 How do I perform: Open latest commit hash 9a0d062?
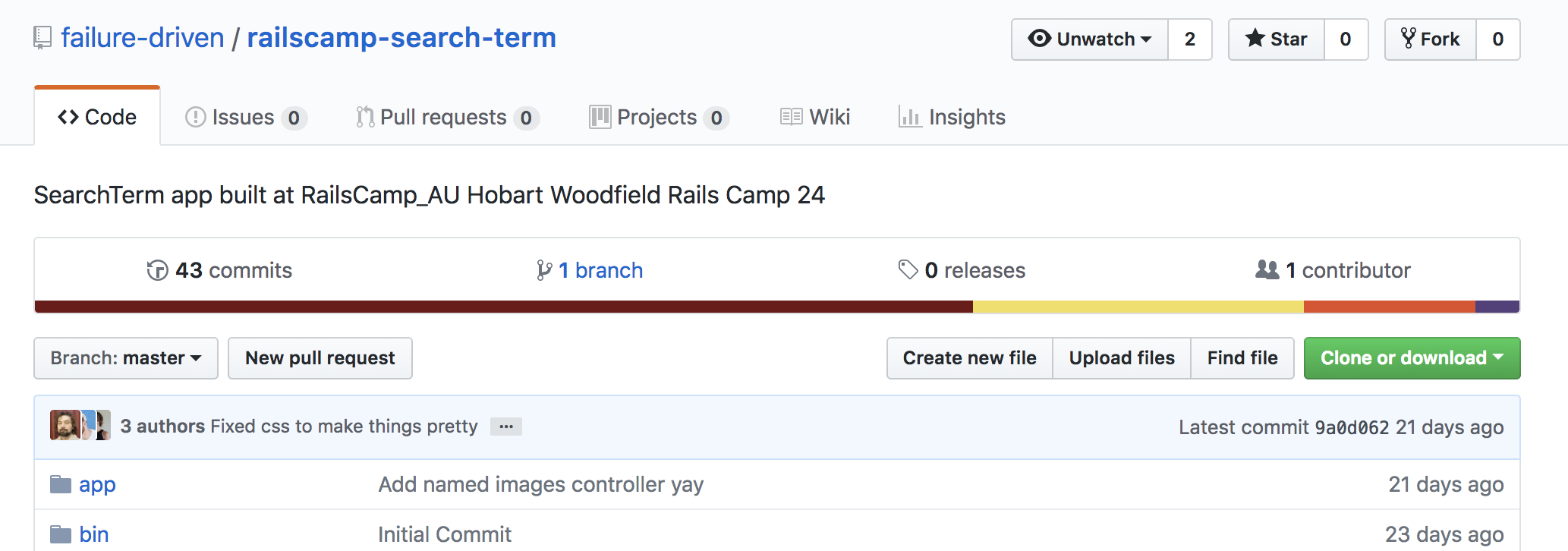[1352, 427]
